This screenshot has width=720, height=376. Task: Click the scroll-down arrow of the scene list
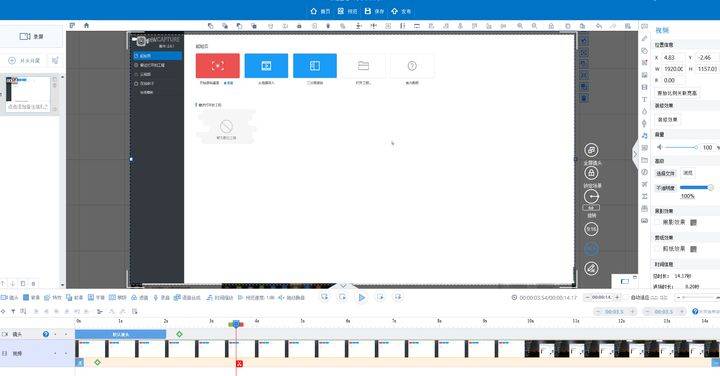coord(62,285)
